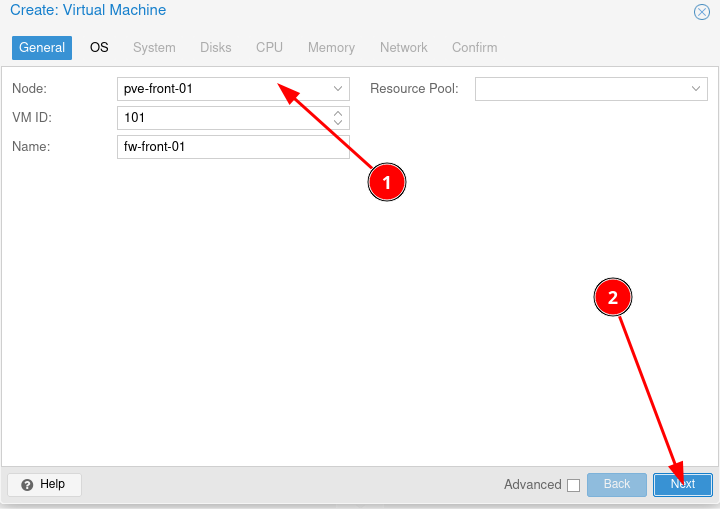720x509 pixels.
Task: Click the Help question mark icon
Action: 27,485
